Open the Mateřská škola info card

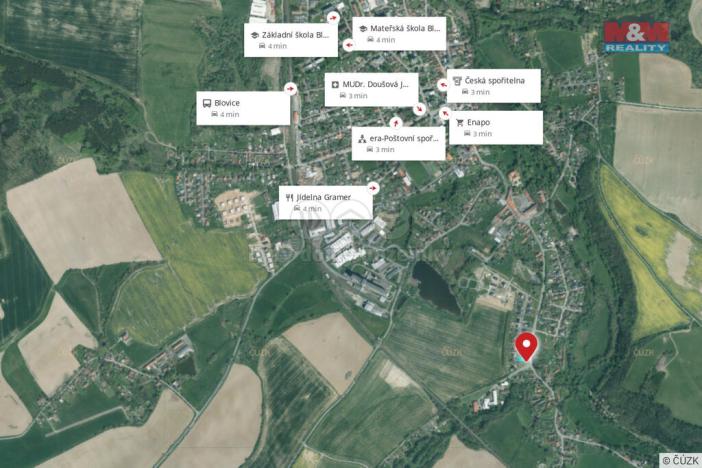click(x=399, y=34)
